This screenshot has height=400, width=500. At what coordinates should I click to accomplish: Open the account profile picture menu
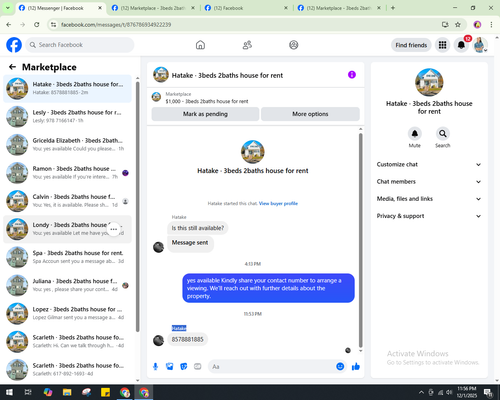tap(480, 45)
